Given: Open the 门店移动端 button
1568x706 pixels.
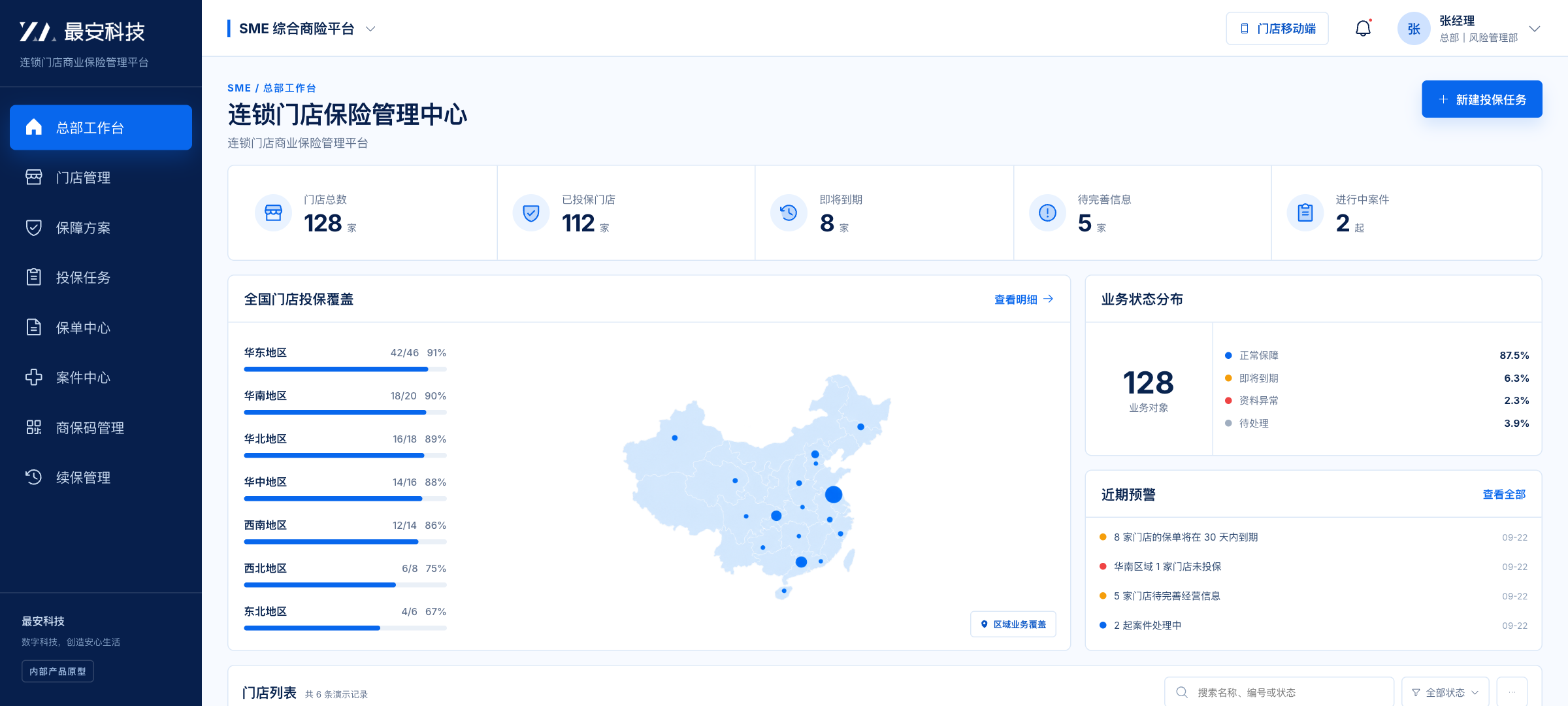Looking at the screenshot, I should [1277, 29].
